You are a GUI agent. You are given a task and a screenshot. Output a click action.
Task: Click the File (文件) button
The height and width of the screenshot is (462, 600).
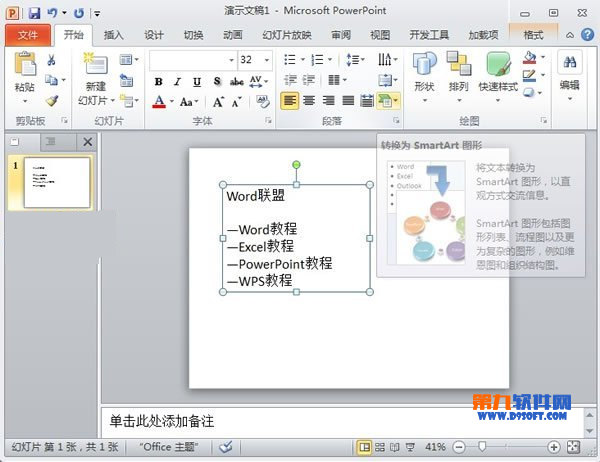28,34
